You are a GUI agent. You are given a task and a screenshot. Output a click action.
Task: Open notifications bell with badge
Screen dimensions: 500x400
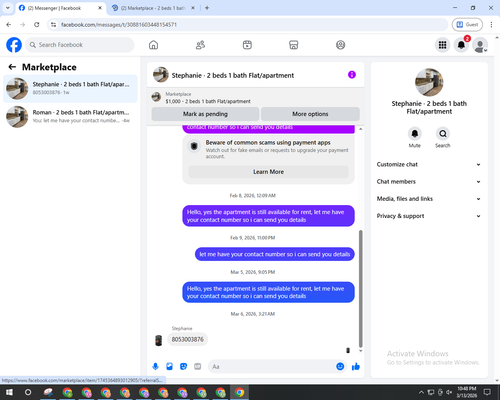click(461, 45)
